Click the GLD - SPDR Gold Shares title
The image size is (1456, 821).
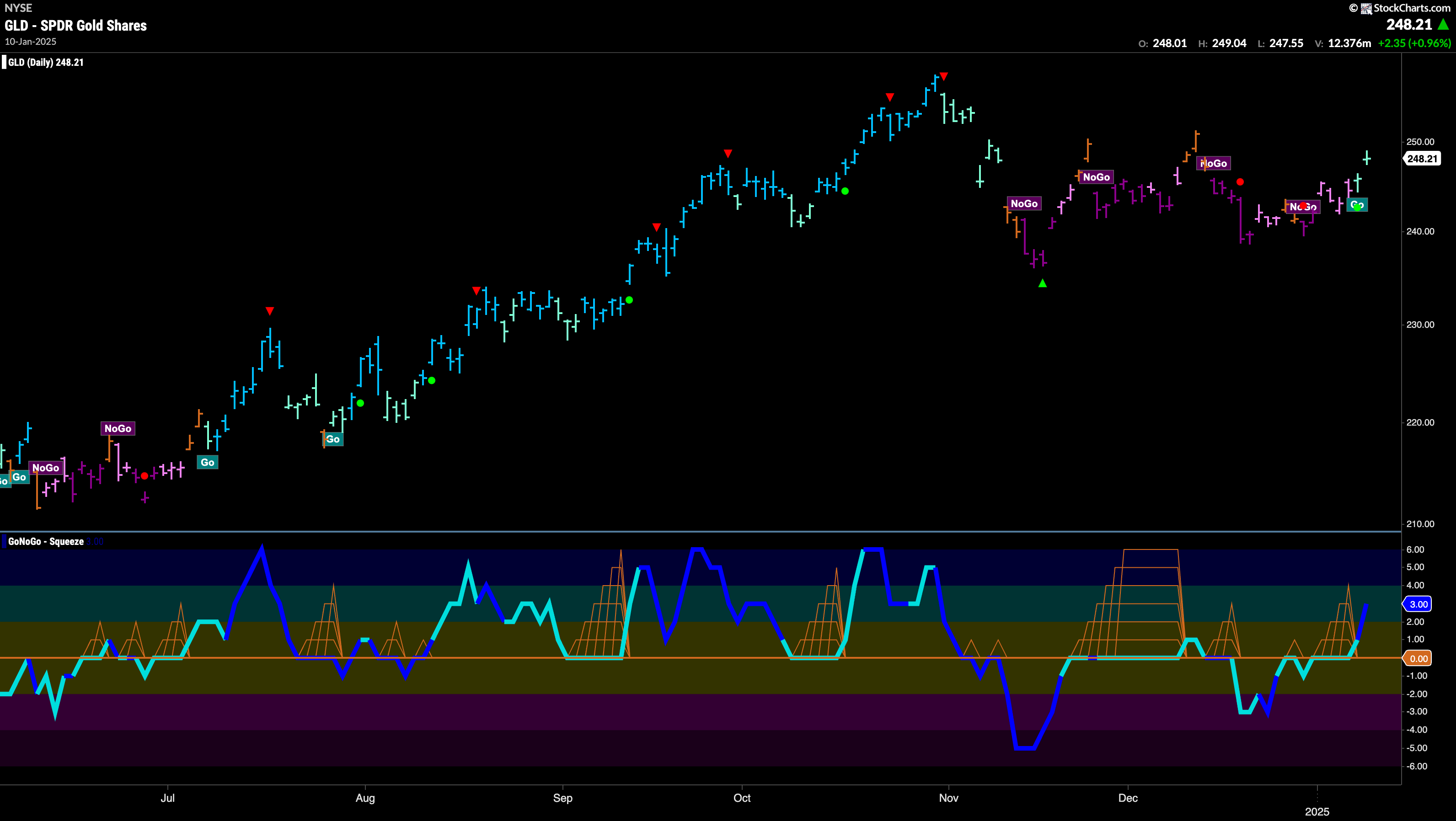tap(76, 26)
